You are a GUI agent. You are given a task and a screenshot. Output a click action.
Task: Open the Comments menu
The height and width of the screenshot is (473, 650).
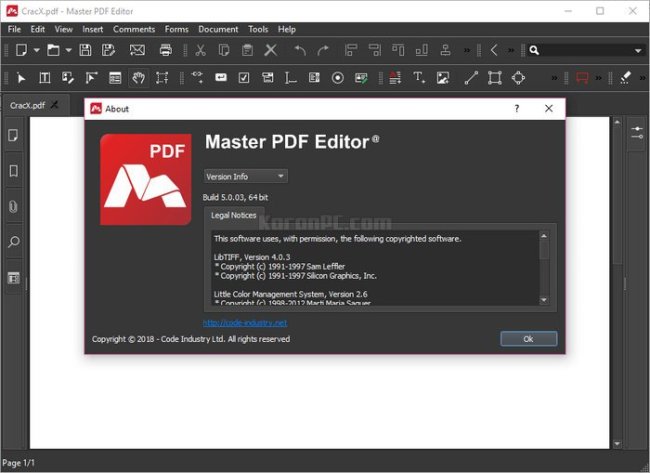point(134,29)
